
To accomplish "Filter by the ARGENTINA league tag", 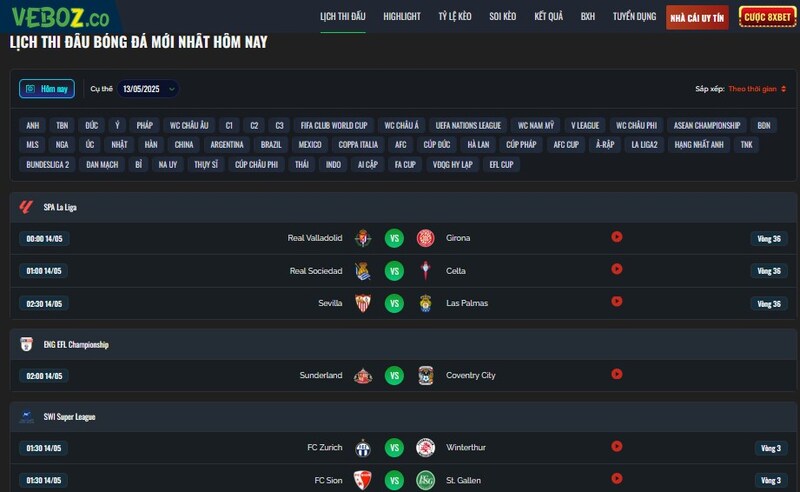I will [227, 145].
